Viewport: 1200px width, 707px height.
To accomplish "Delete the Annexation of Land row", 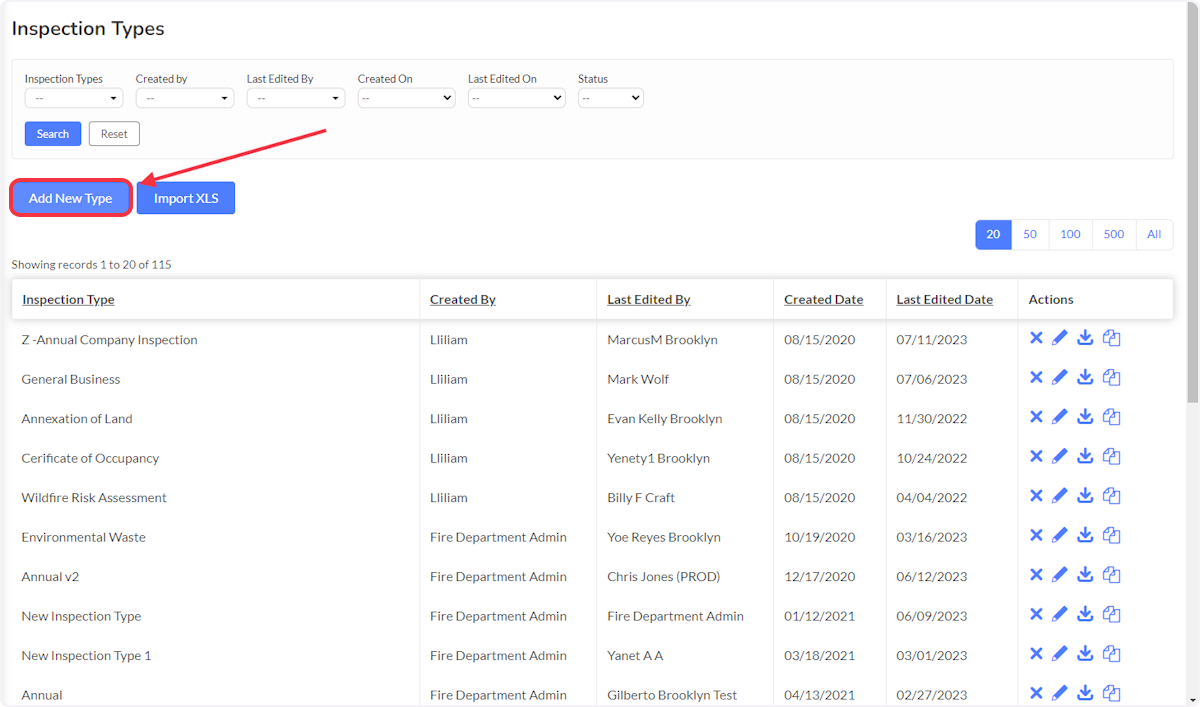I will (1036, 417).
